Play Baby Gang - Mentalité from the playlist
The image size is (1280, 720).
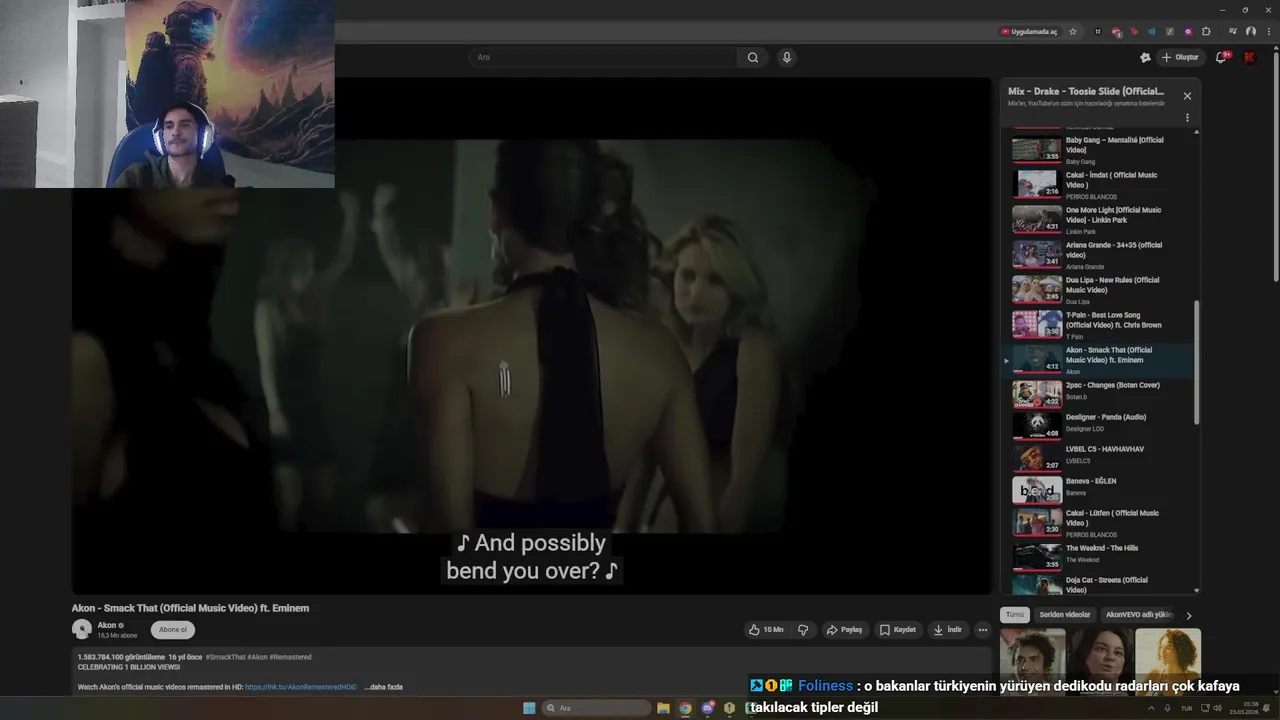(x=1099, y=150)
